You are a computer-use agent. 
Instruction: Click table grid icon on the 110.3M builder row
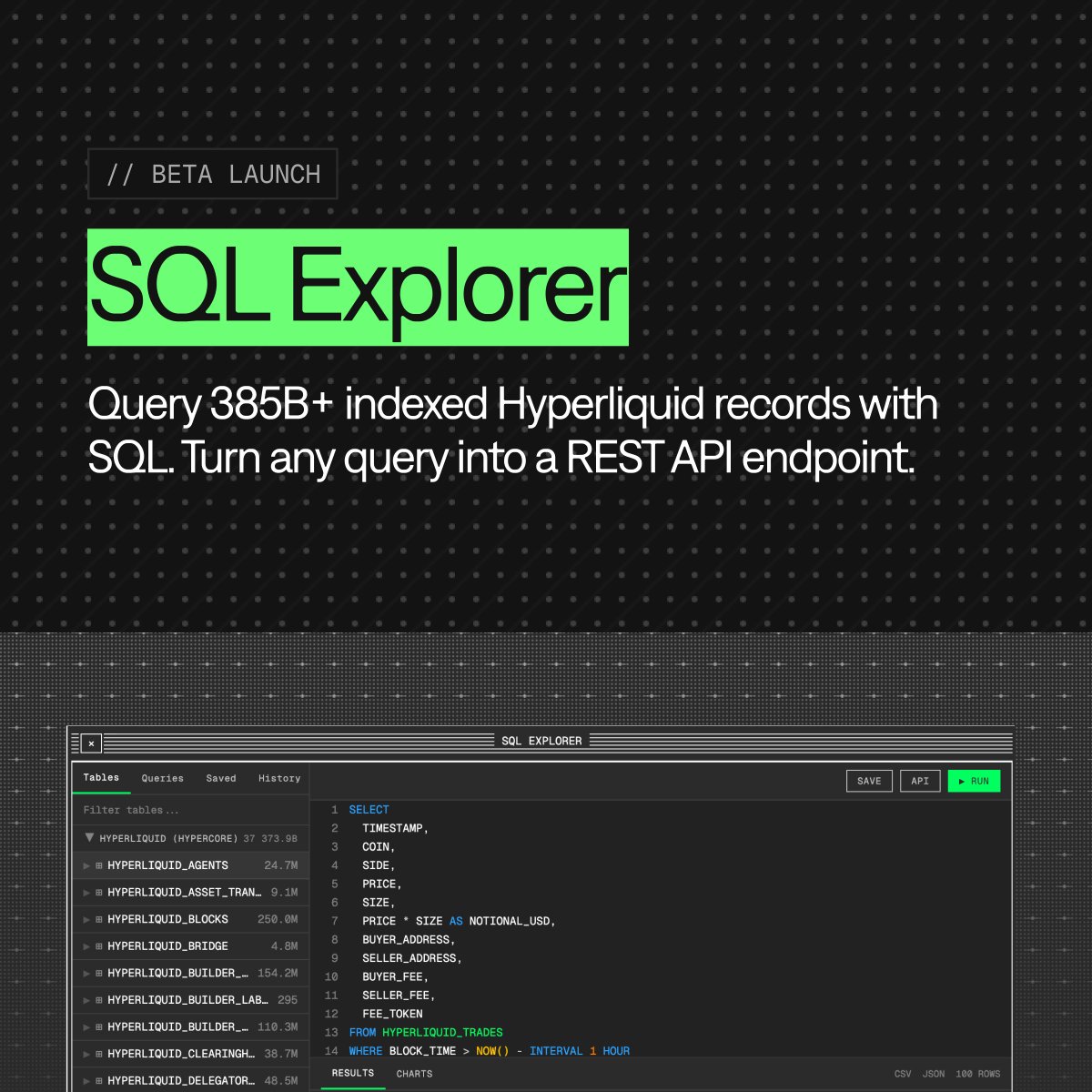point(99,1026)
